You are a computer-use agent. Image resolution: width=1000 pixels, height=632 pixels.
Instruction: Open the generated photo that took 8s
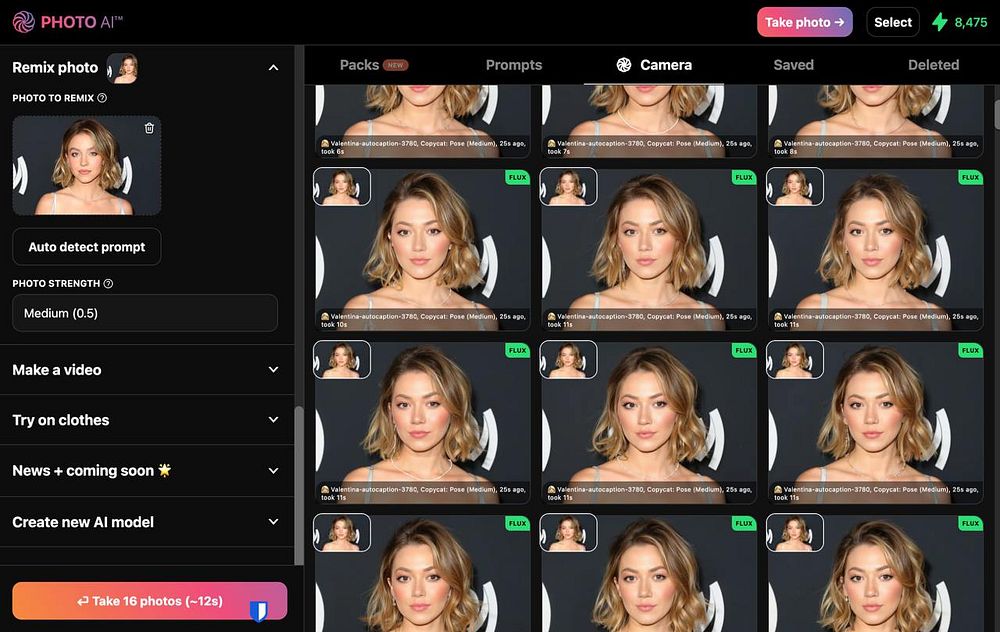coord(875,121)
